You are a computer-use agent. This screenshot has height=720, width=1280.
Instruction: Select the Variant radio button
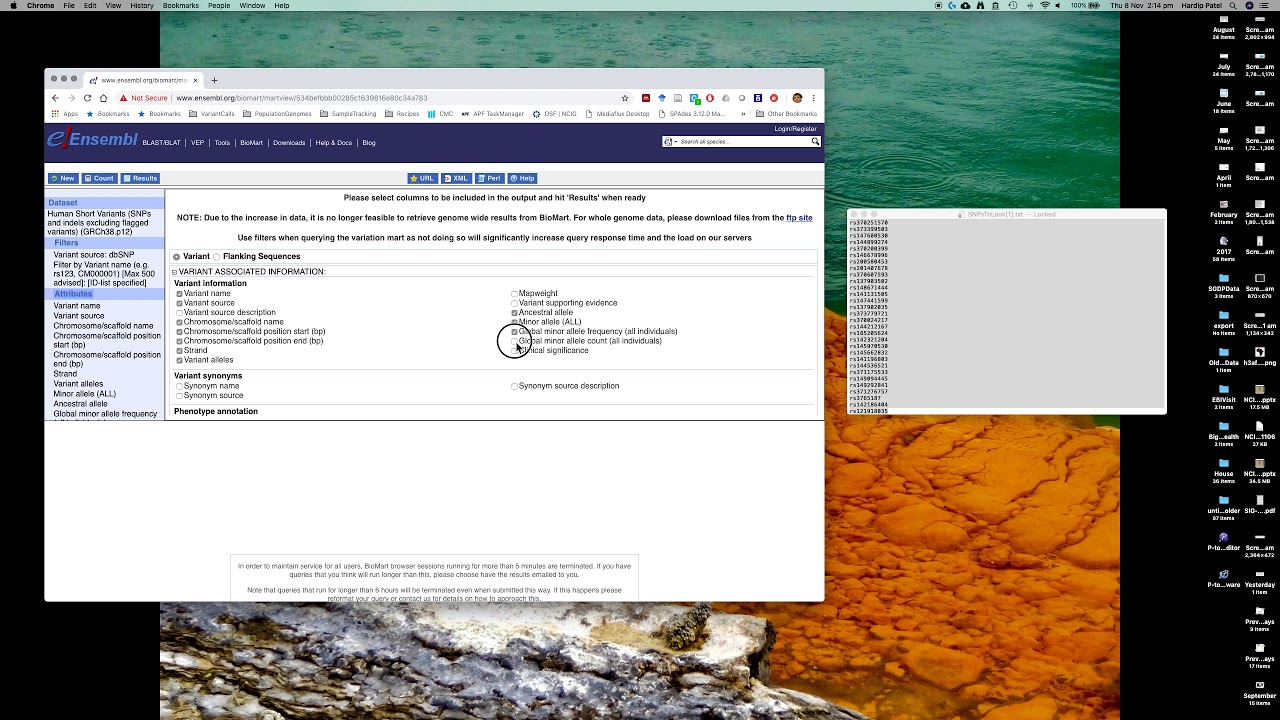(x=176, y=257)
